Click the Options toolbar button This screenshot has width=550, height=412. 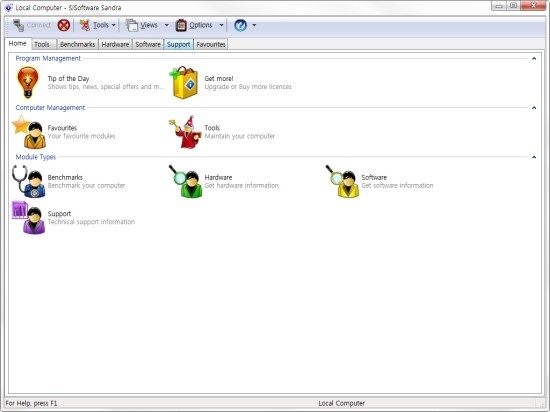[194, 25]
